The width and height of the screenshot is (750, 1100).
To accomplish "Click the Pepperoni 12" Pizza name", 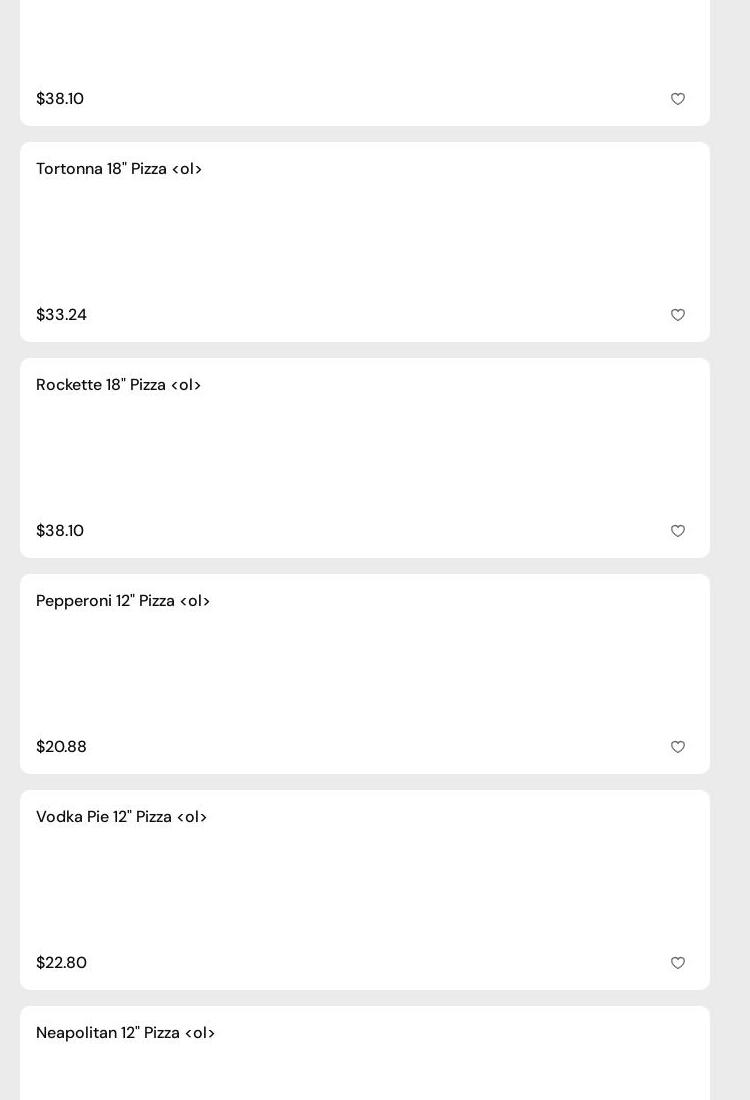I will click(123, 601).
